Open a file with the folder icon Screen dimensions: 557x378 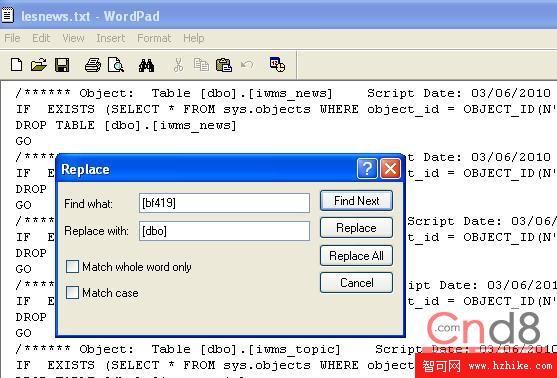coord(39,65)
